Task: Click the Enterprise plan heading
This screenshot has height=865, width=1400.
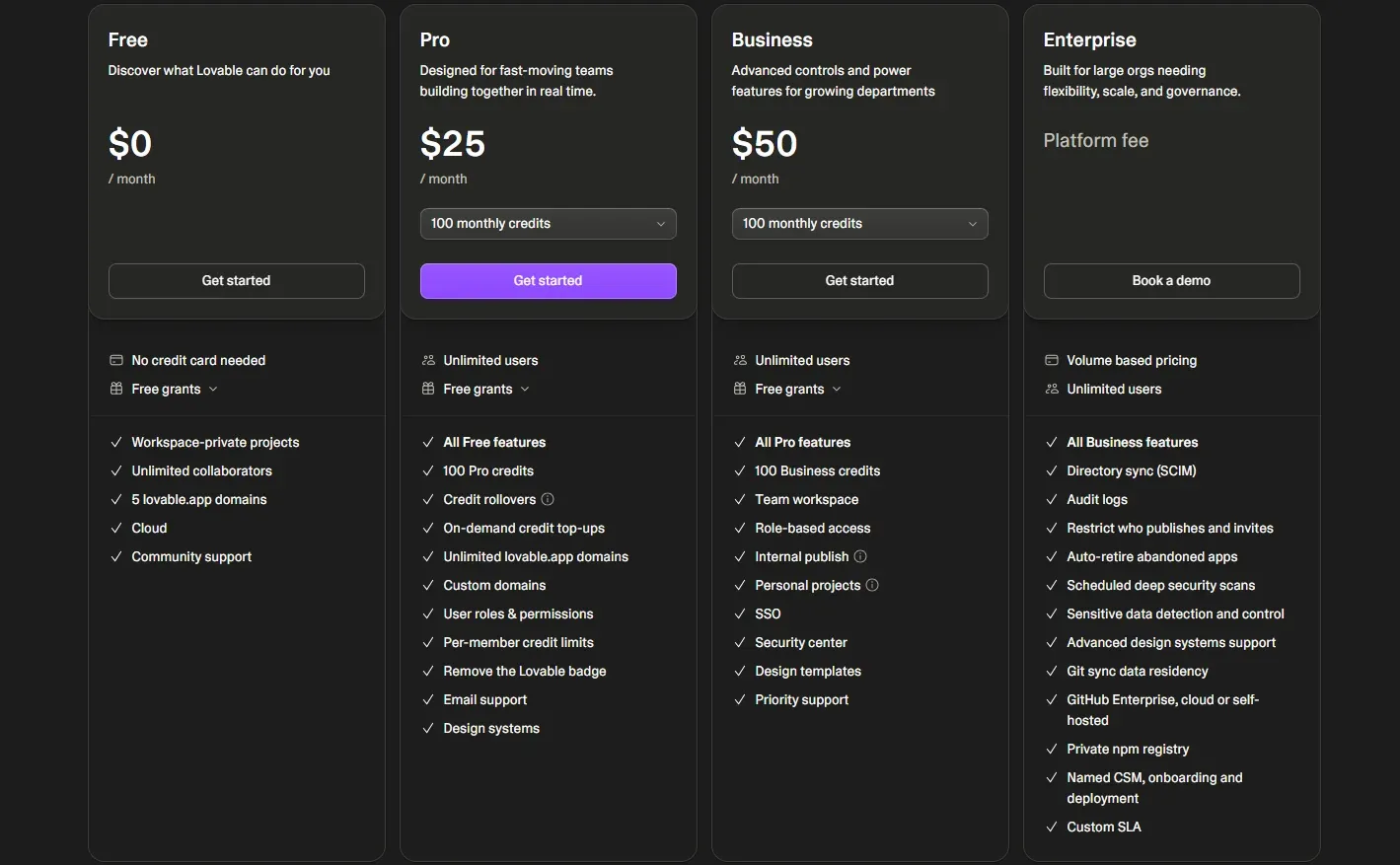Action: click(1090, 39)
